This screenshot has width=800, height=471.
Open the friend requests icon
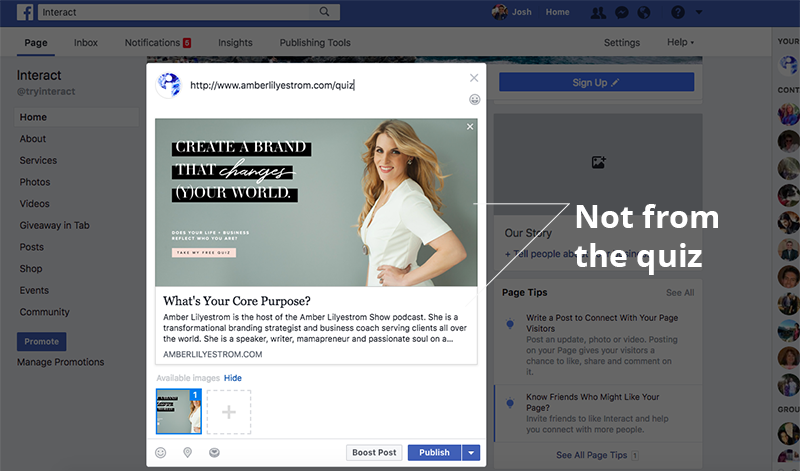click(x=598, y=12)
